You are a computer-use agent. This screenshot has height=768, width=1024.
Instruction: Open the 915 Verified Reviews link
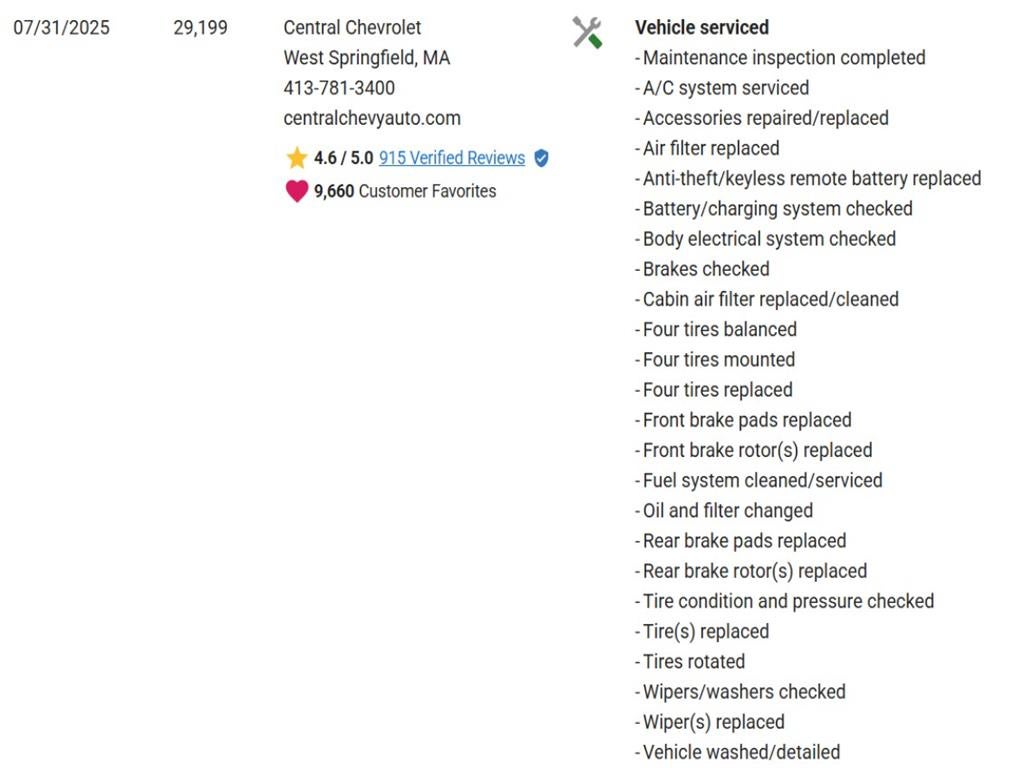[x=452, y=158]
